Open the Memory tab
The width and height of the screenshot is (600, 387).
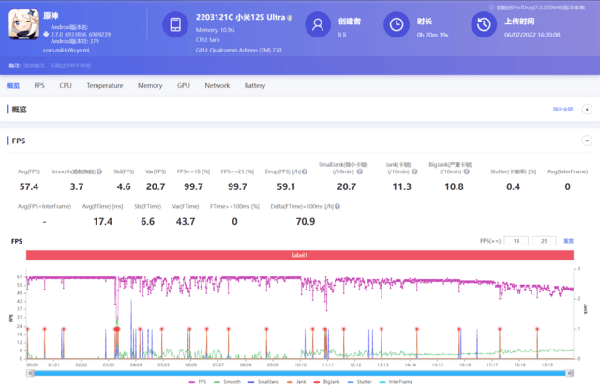150,85
